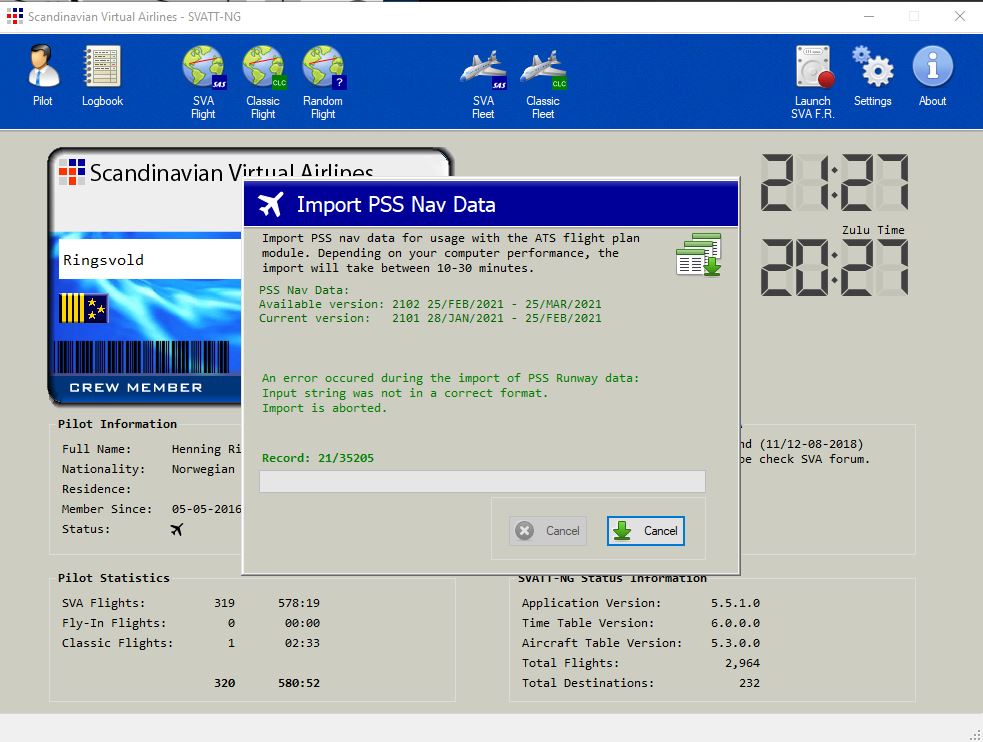Click the 'Record: 21/35205' text

coord(318,458)
